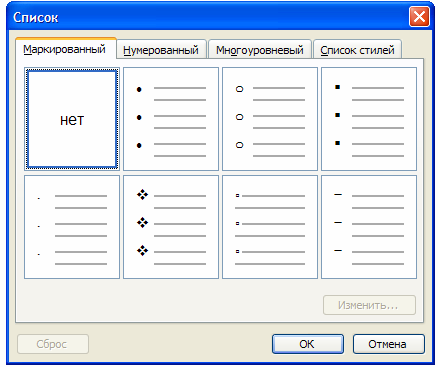Click the topmost four-diamond bullet symbol
438x367 pixels.
click(x=142, y=195)
